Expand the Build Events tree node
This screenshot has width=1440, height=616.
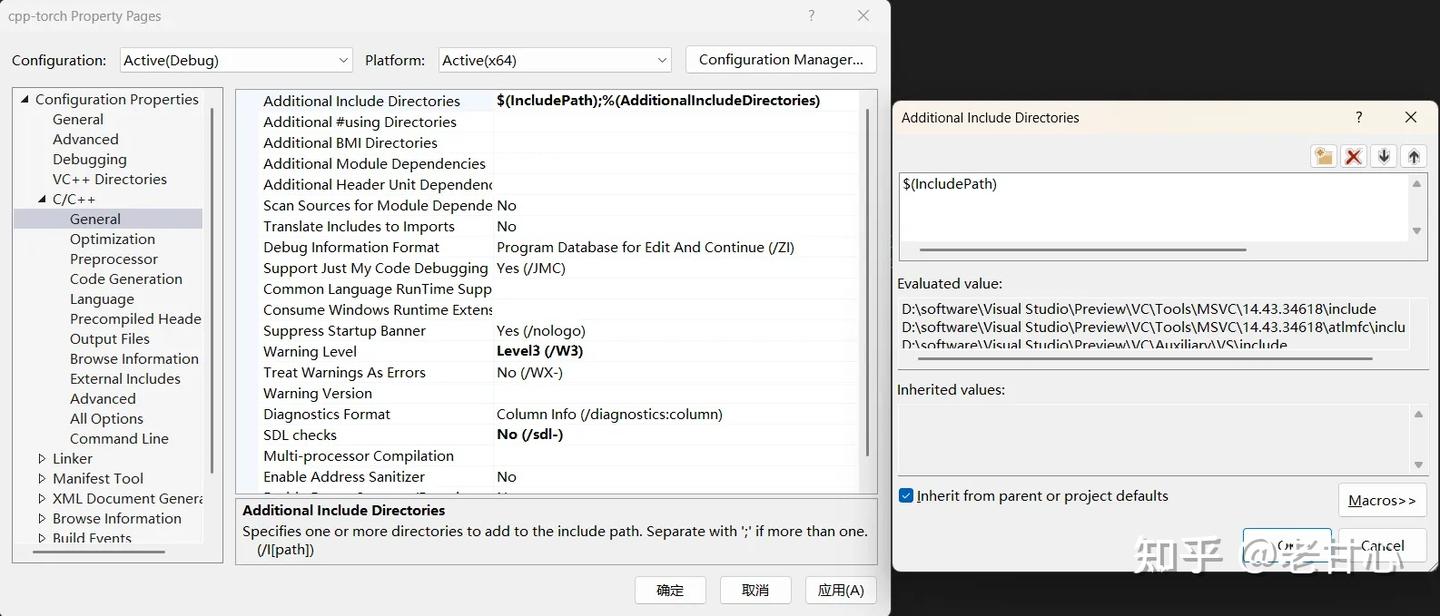point(42,538)
